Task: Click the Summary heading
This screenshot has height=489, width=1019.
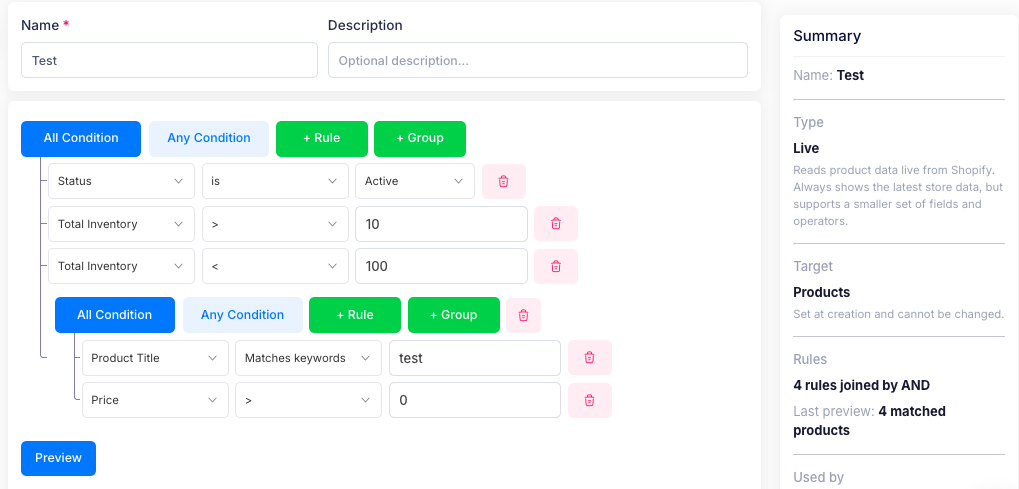Action: [x=827, y=36]
